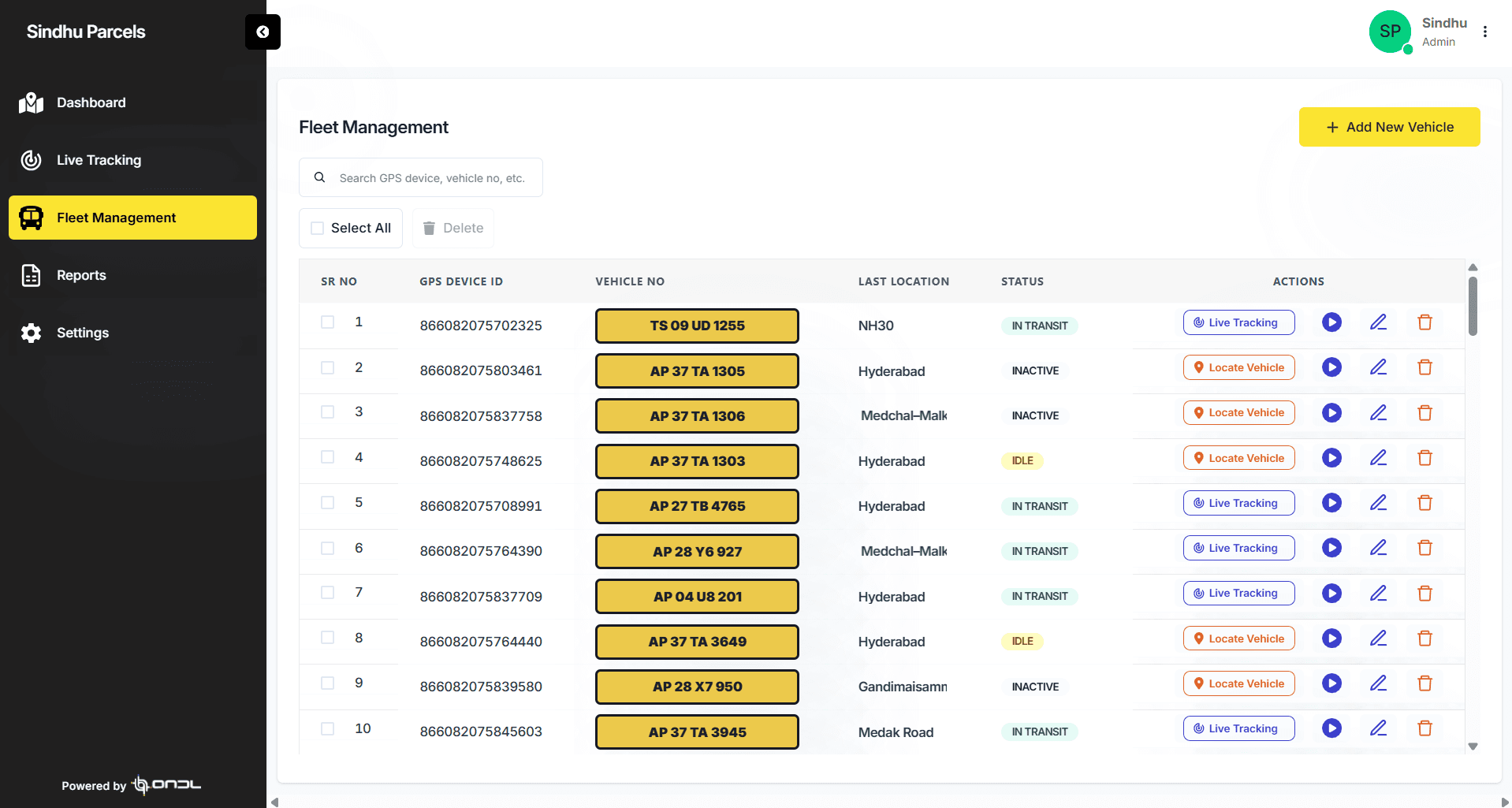The height and width of the screenshot is (808, 1512).
Task: Play route for vehicle AP 28 X7 950
Action: tap(1331, 683)
